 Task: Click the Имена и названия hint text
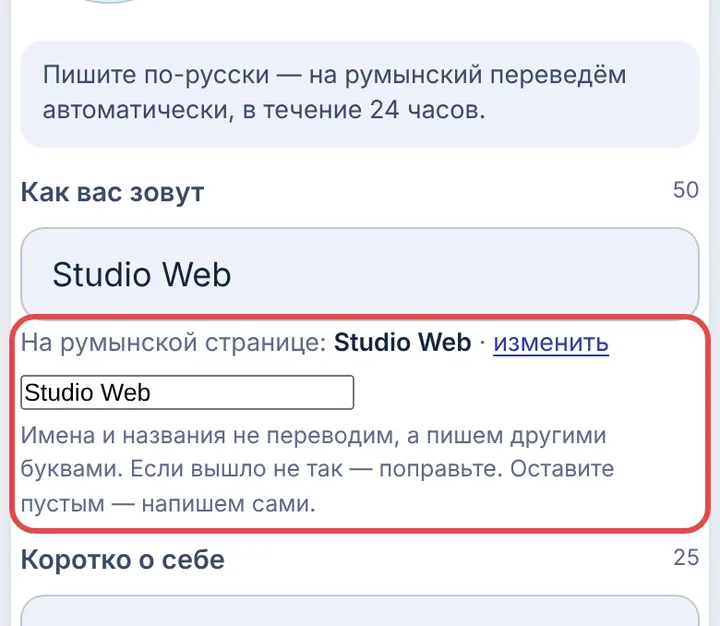pyautogui.click(x=317, y=469)
